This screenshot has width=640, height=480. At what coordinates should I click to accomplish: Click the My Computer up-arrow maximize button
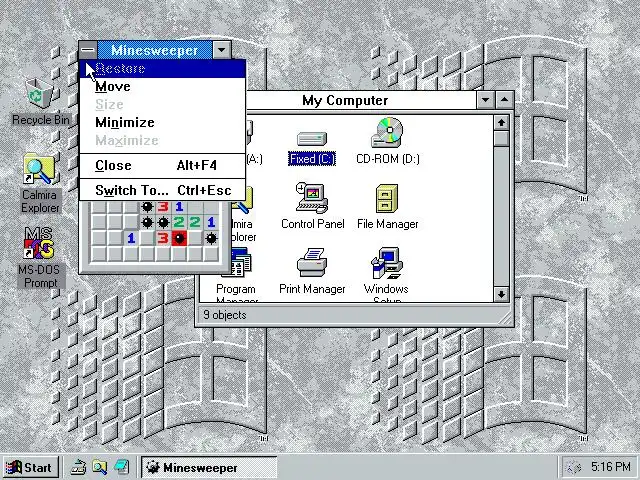(504, 100)
